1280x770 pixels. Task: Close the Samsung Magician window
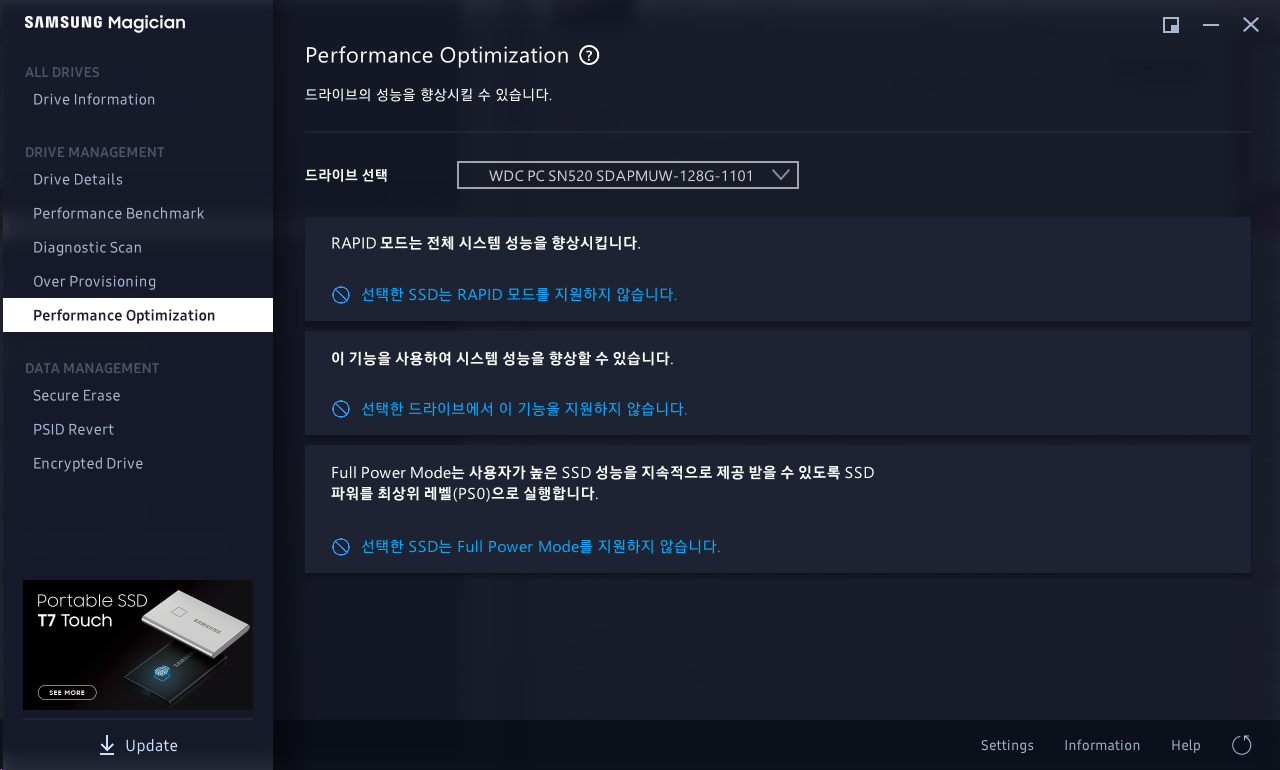tap(1251, 25)
